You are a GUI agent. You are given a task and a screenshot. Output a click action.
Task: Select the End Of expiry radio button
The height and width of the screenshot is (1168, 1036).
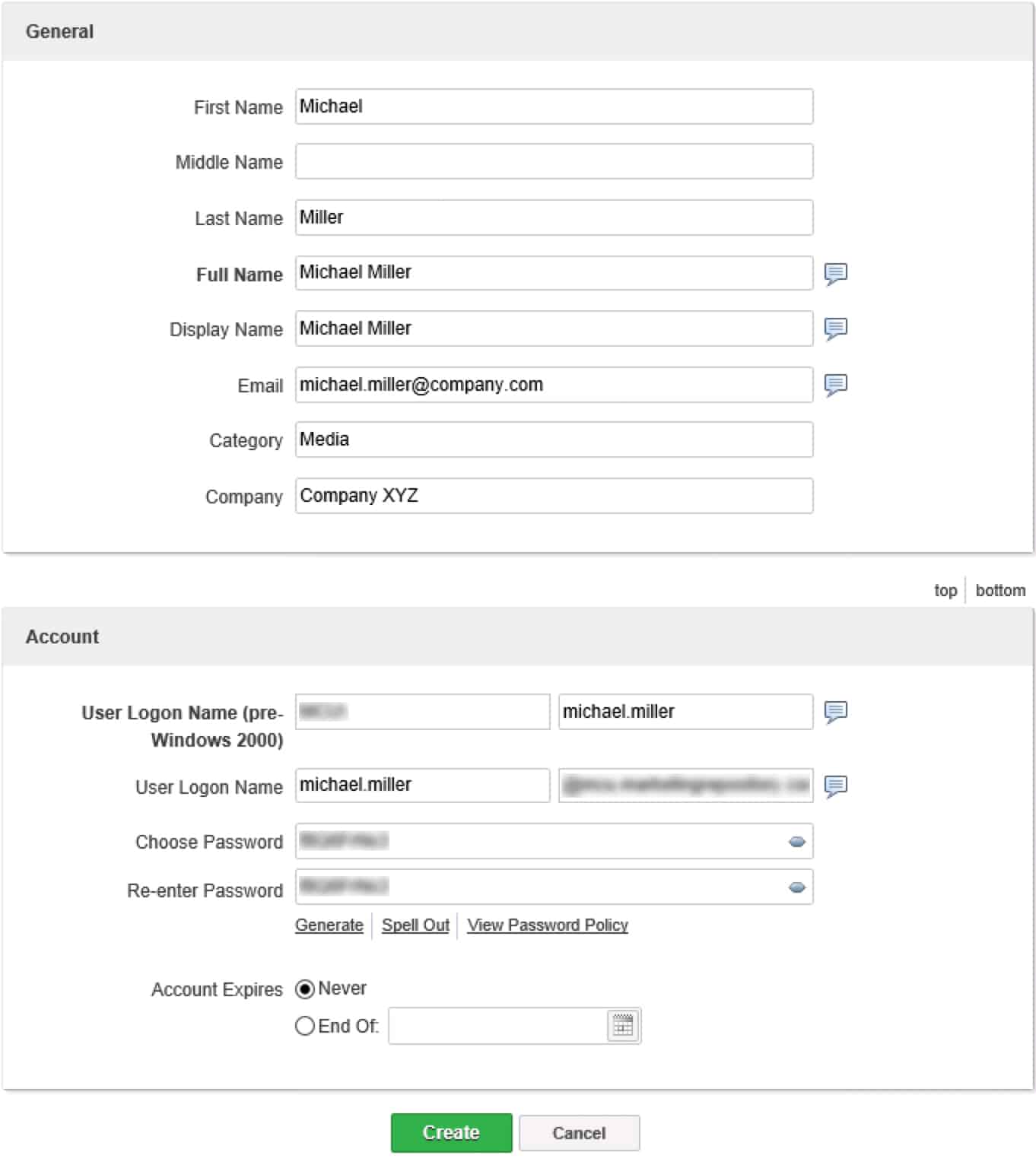(x=305, y=1027)
